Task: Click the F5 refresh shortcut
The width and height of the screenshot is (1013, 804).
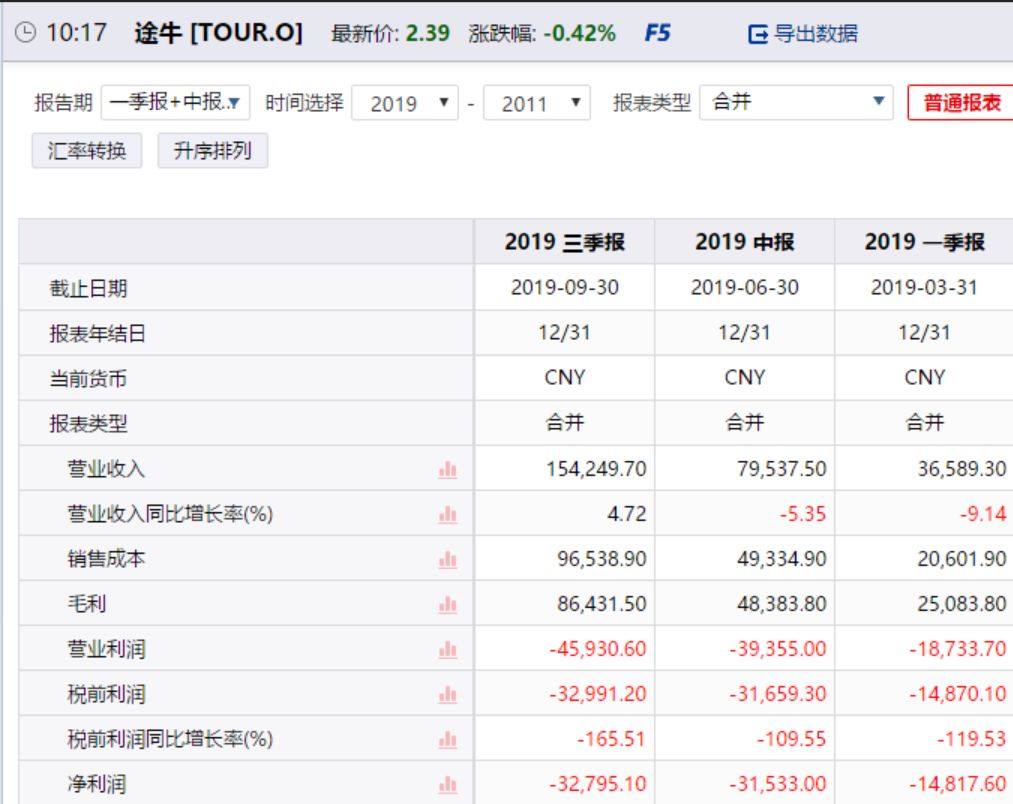Action: click(658, 33)
